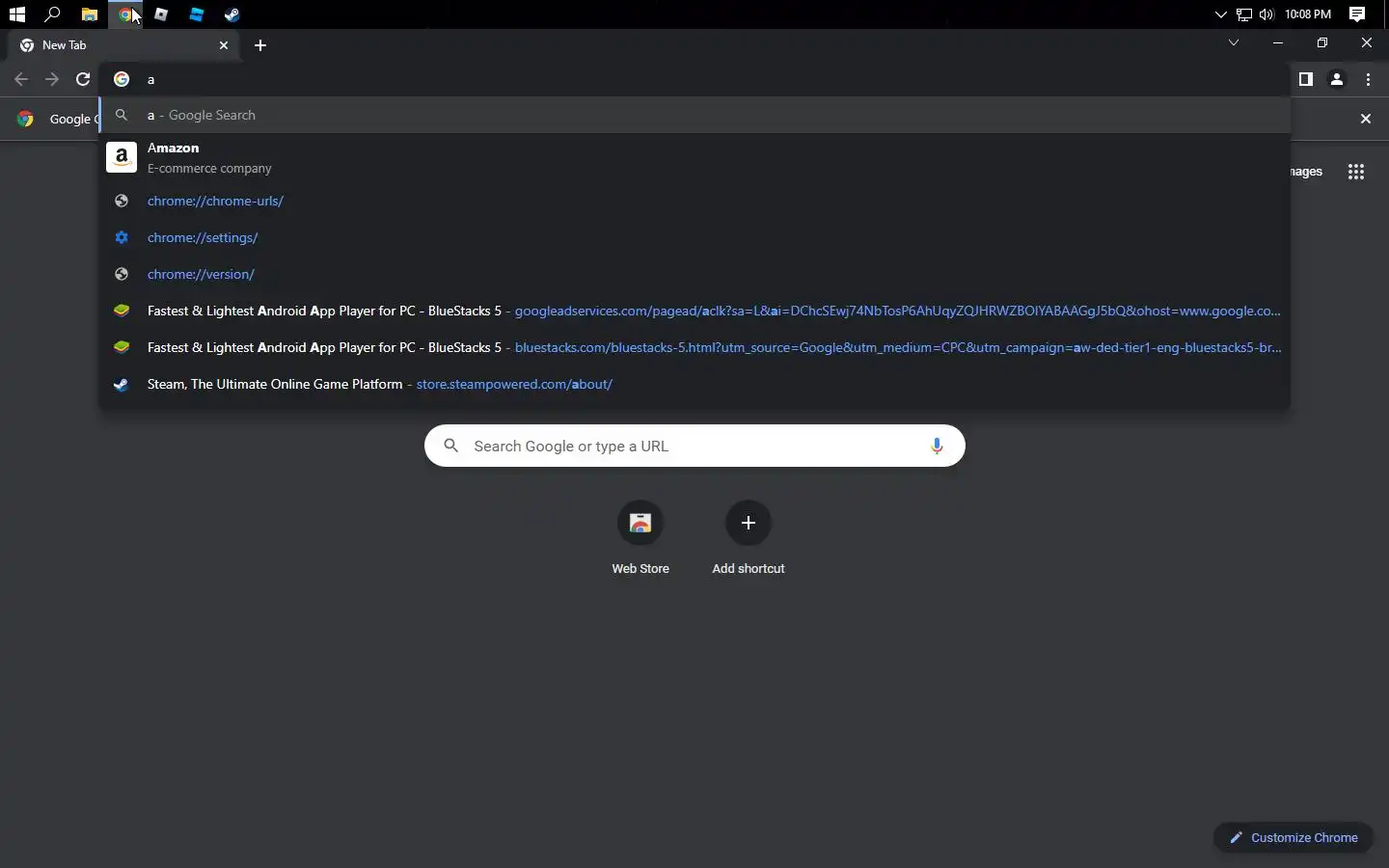This screenshot has width=1389, height=868.
Task: Click the magnifier icon in the Google search box
Action: click(450, 446)
